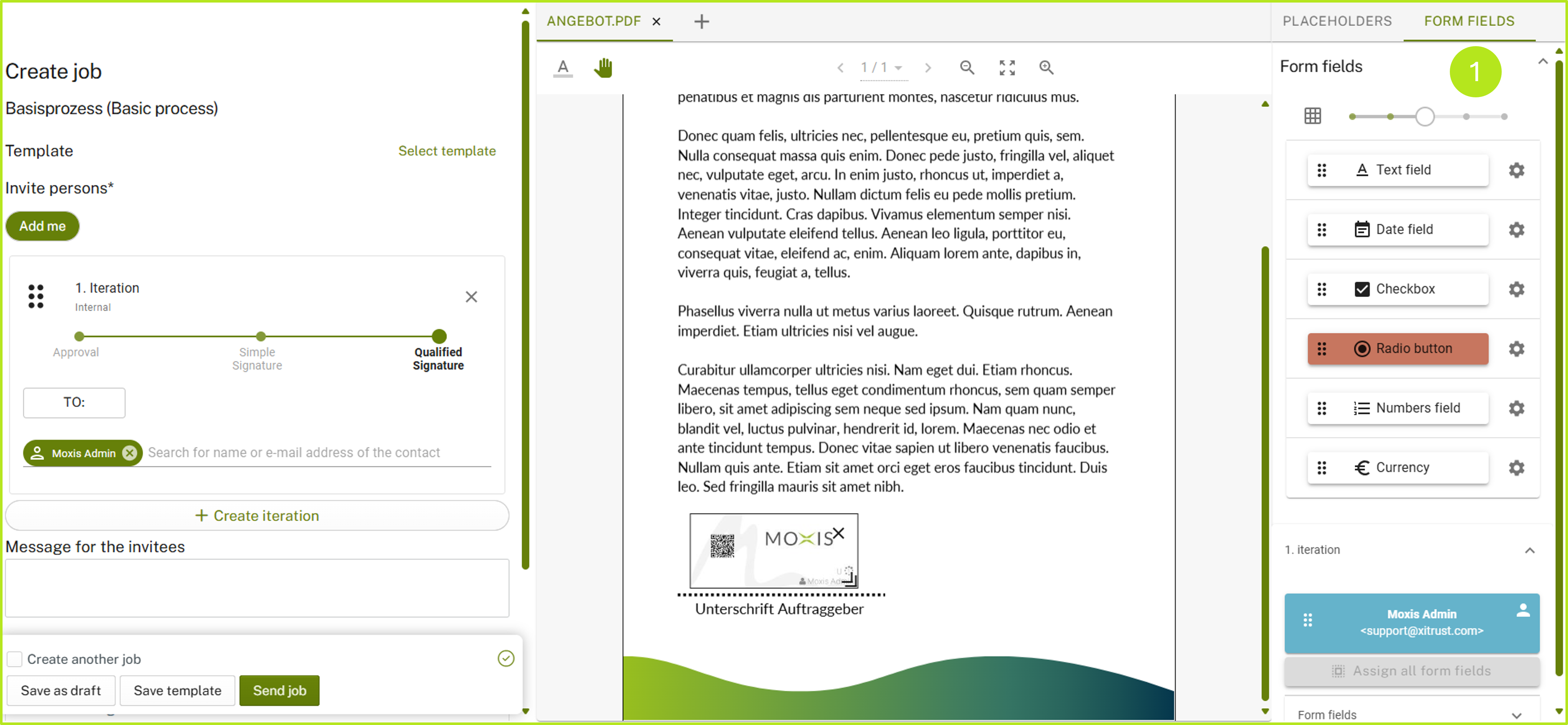
Task: Collapse the 1. iteration section
Action: [1529, 550]
